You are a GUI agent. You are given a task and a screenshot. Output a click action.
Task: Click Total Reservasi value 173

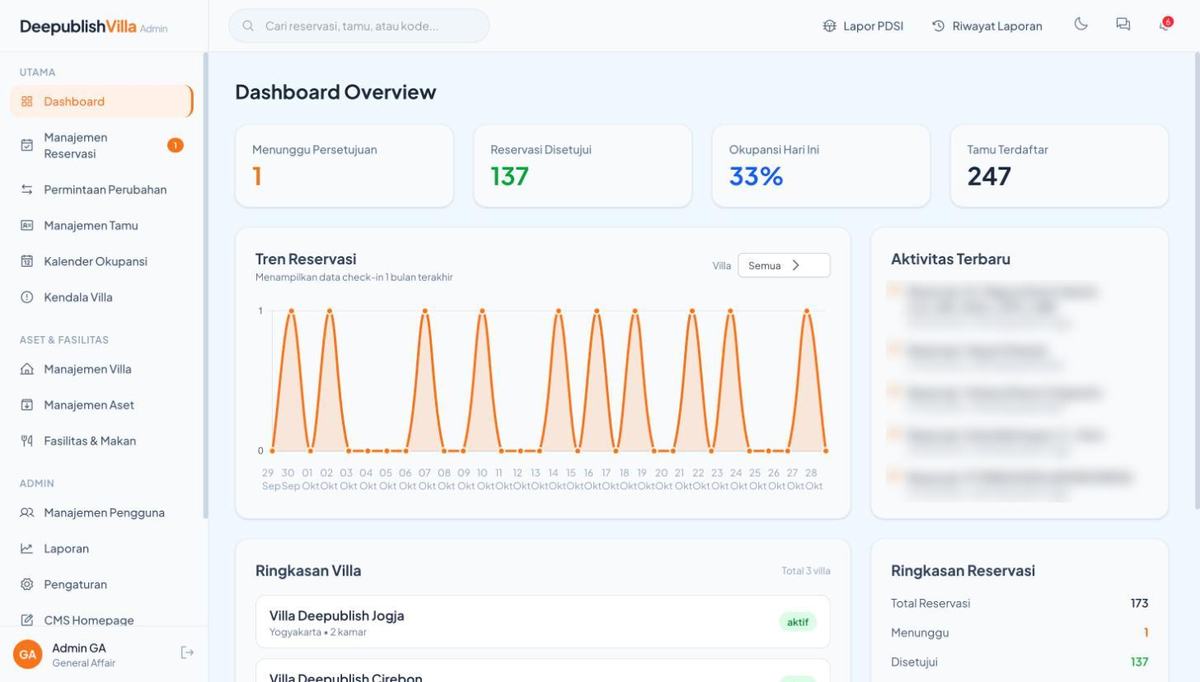point(1139,603)
